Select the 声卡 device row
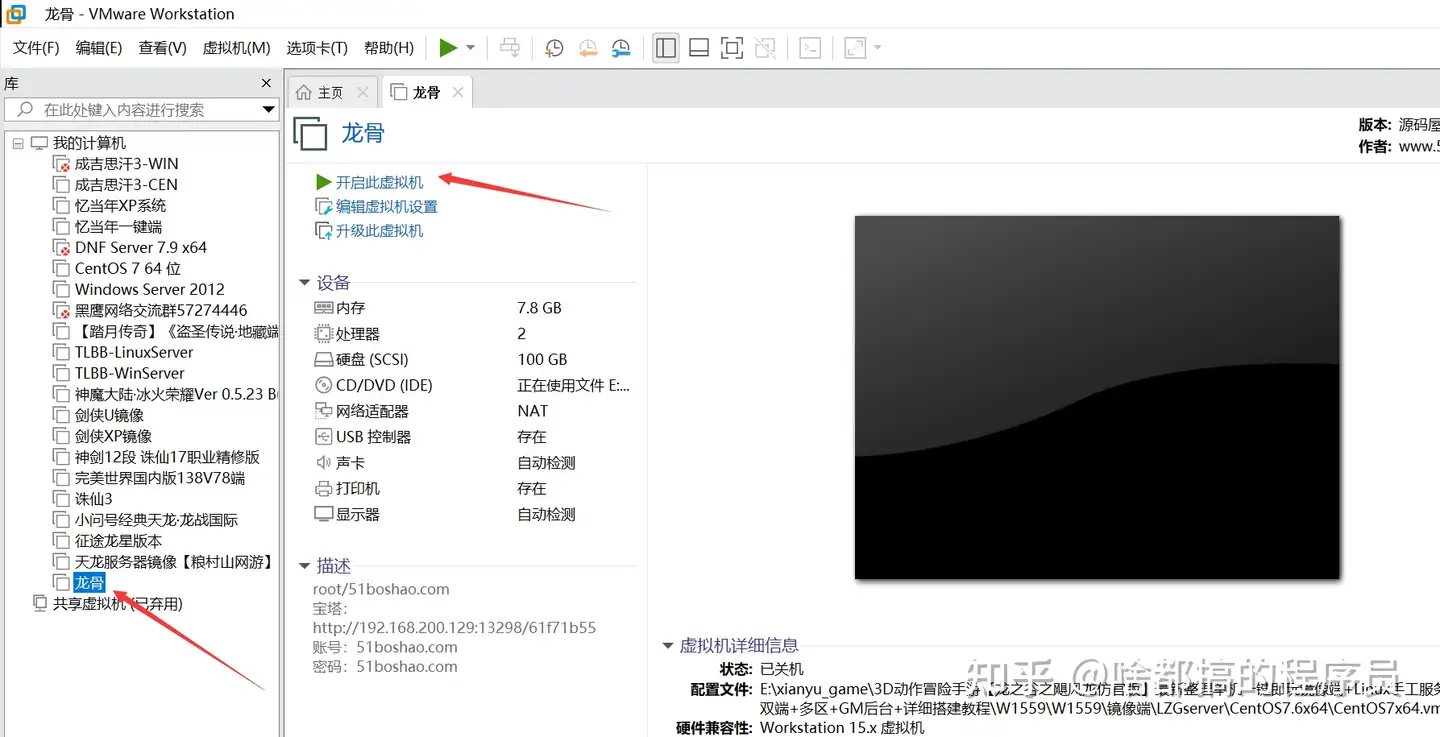 (473, 463)
